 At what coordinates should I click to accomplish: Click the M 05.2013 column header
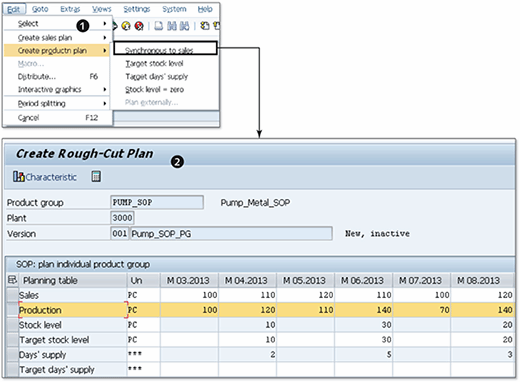point(305,280)
